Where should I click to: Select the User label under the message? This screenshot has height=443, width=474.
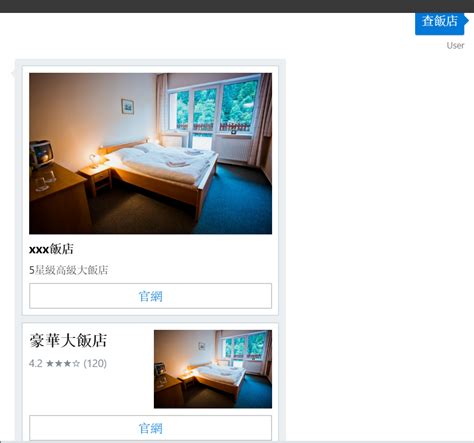pos(455,46)
